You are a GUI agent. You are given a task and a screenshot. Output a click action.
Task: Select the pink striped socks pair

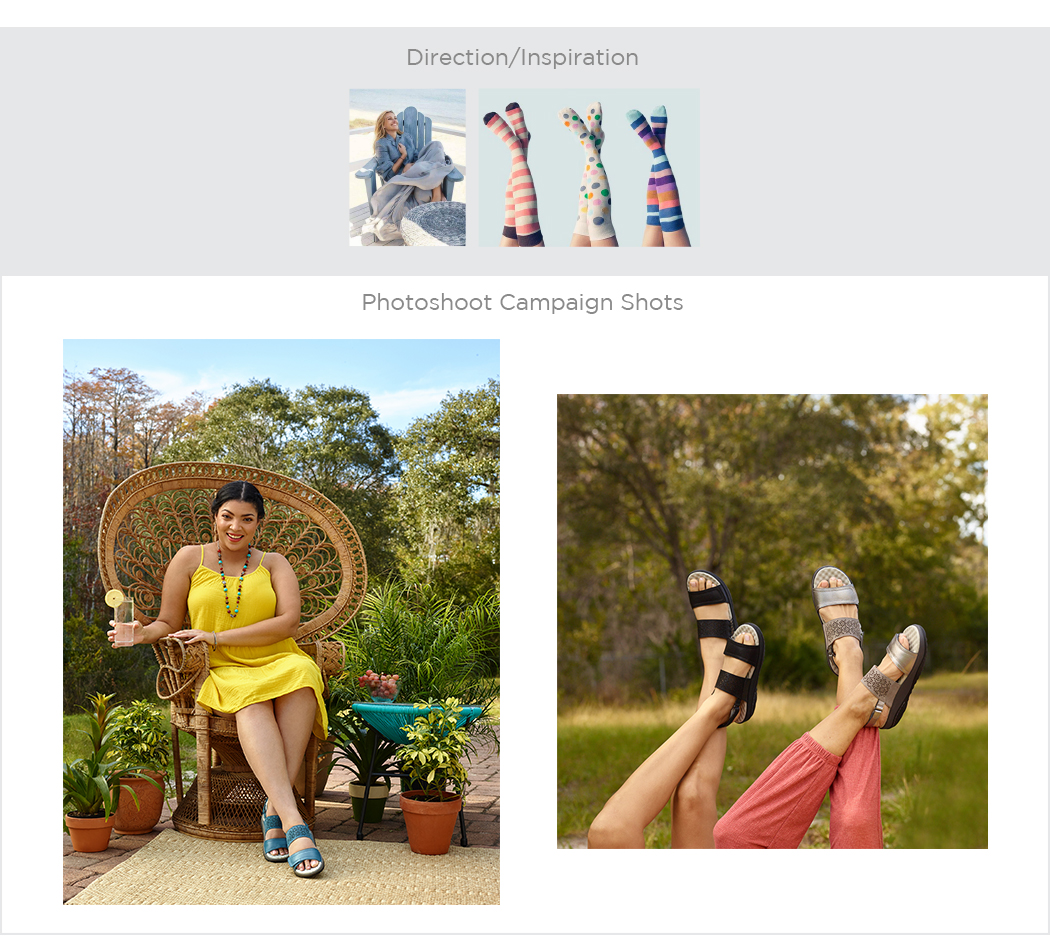point(514,175)
